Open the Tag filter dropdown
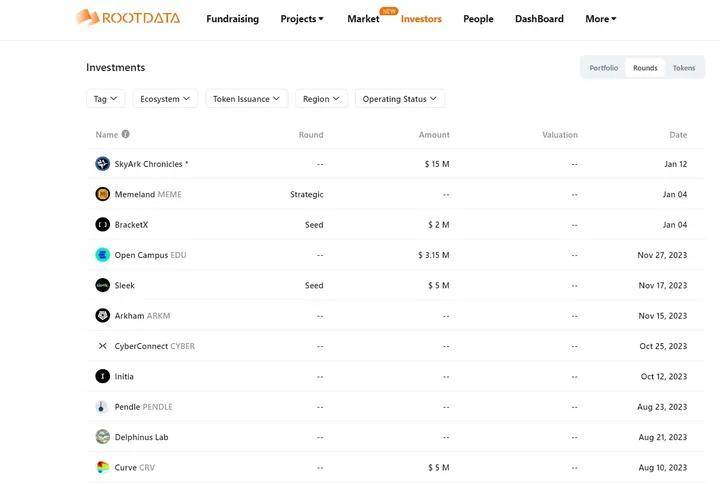720x484 pixels. point(106,99)
